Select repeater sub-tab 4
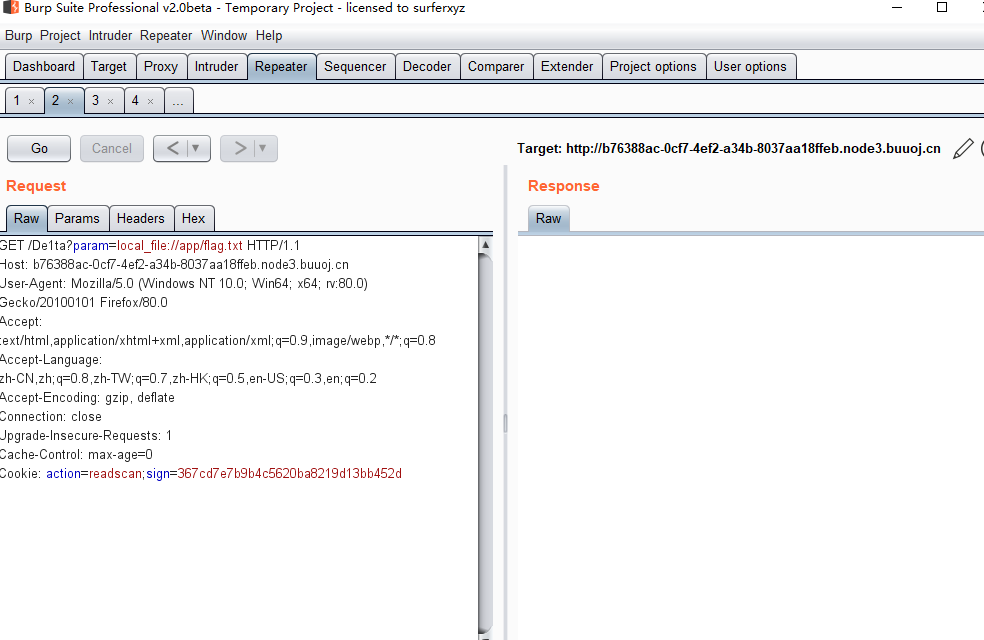984x640 pixels. 135,100
